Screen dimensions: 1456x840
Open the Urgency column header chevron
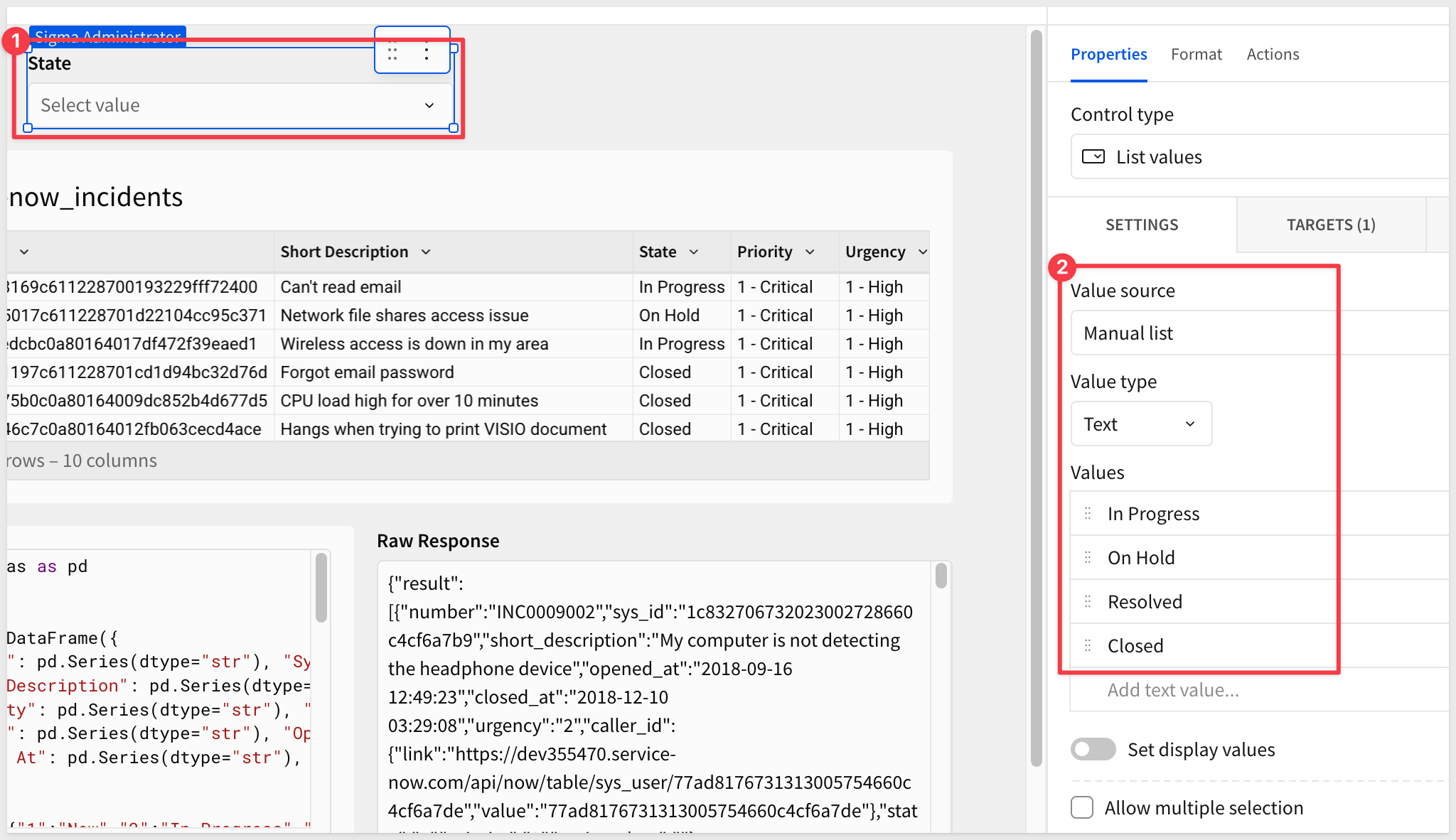pos(922,252)
